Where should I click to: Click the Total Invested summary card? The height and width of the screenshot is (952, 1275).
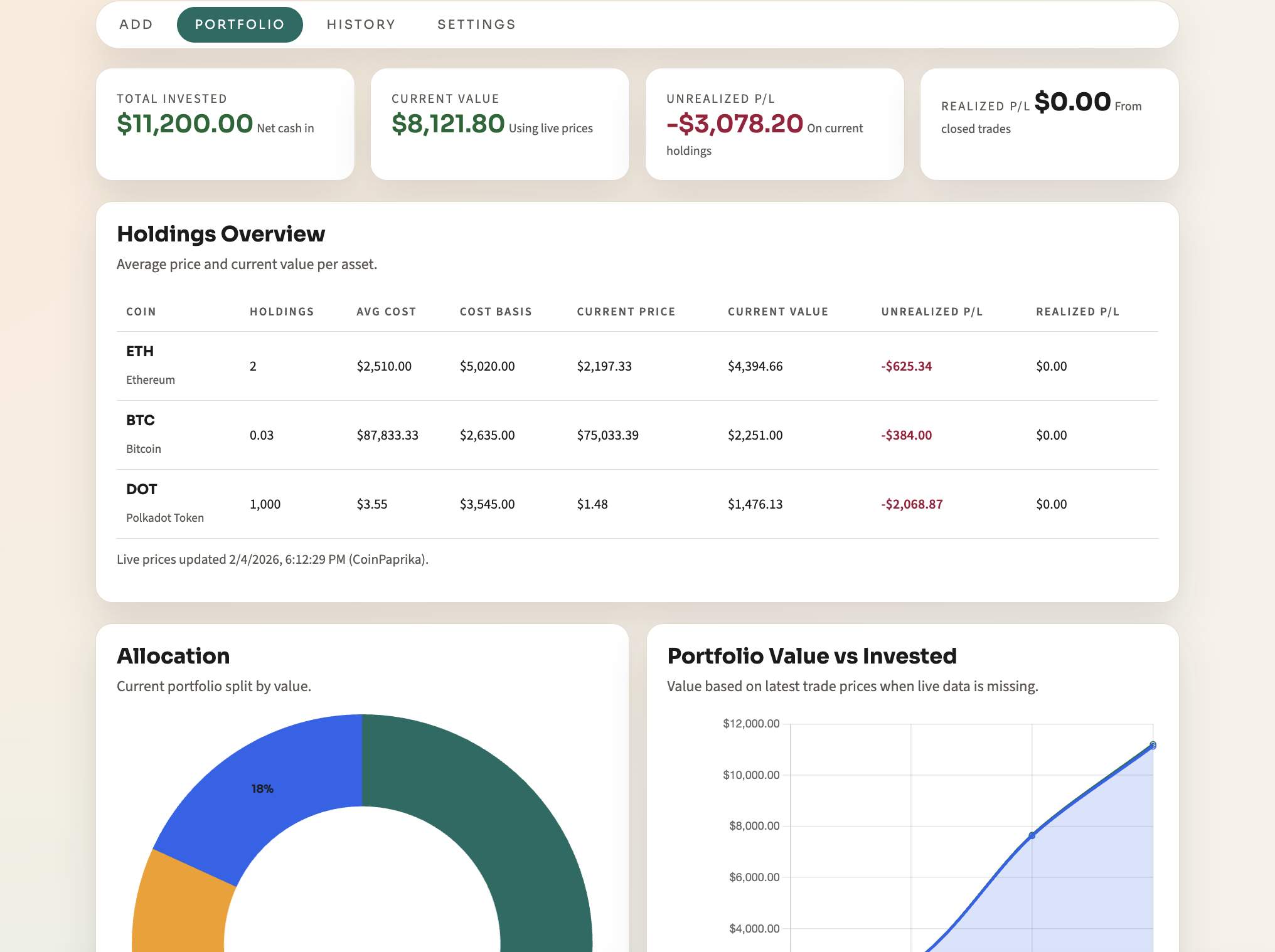226,123
